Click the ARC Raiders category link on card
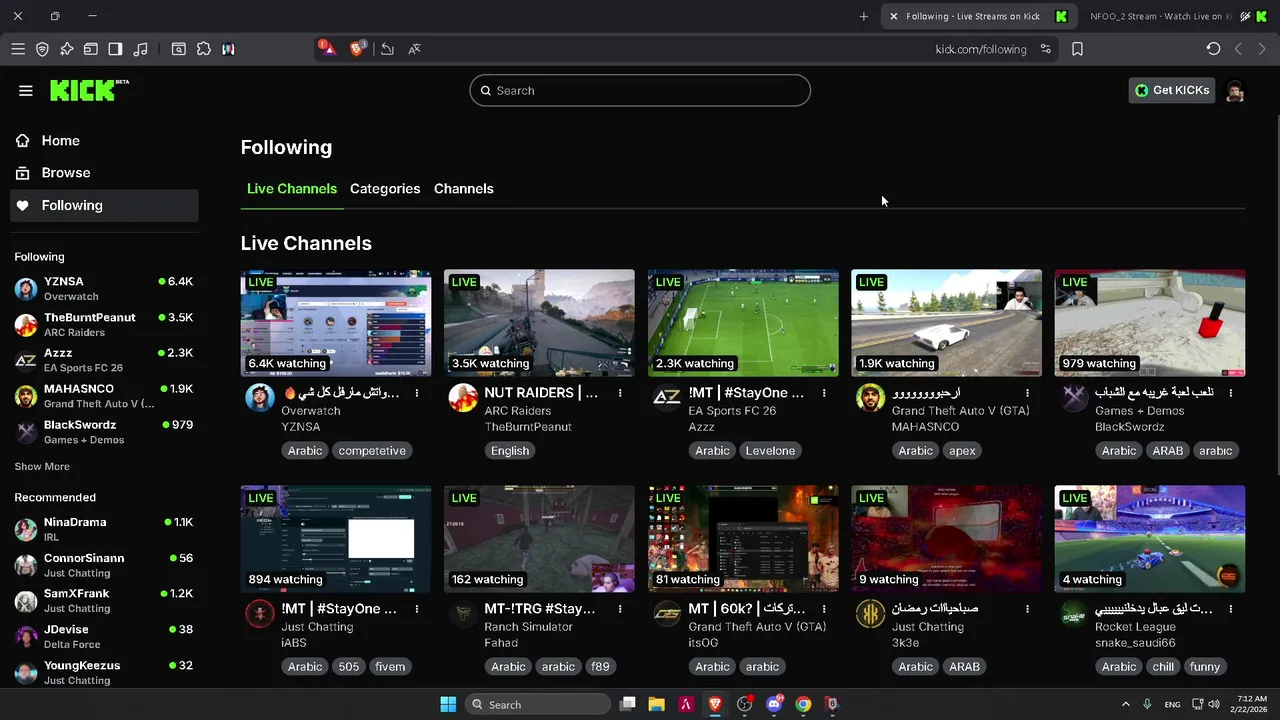The width and height of the screenshot is (1280, 720). click(517, 411)
